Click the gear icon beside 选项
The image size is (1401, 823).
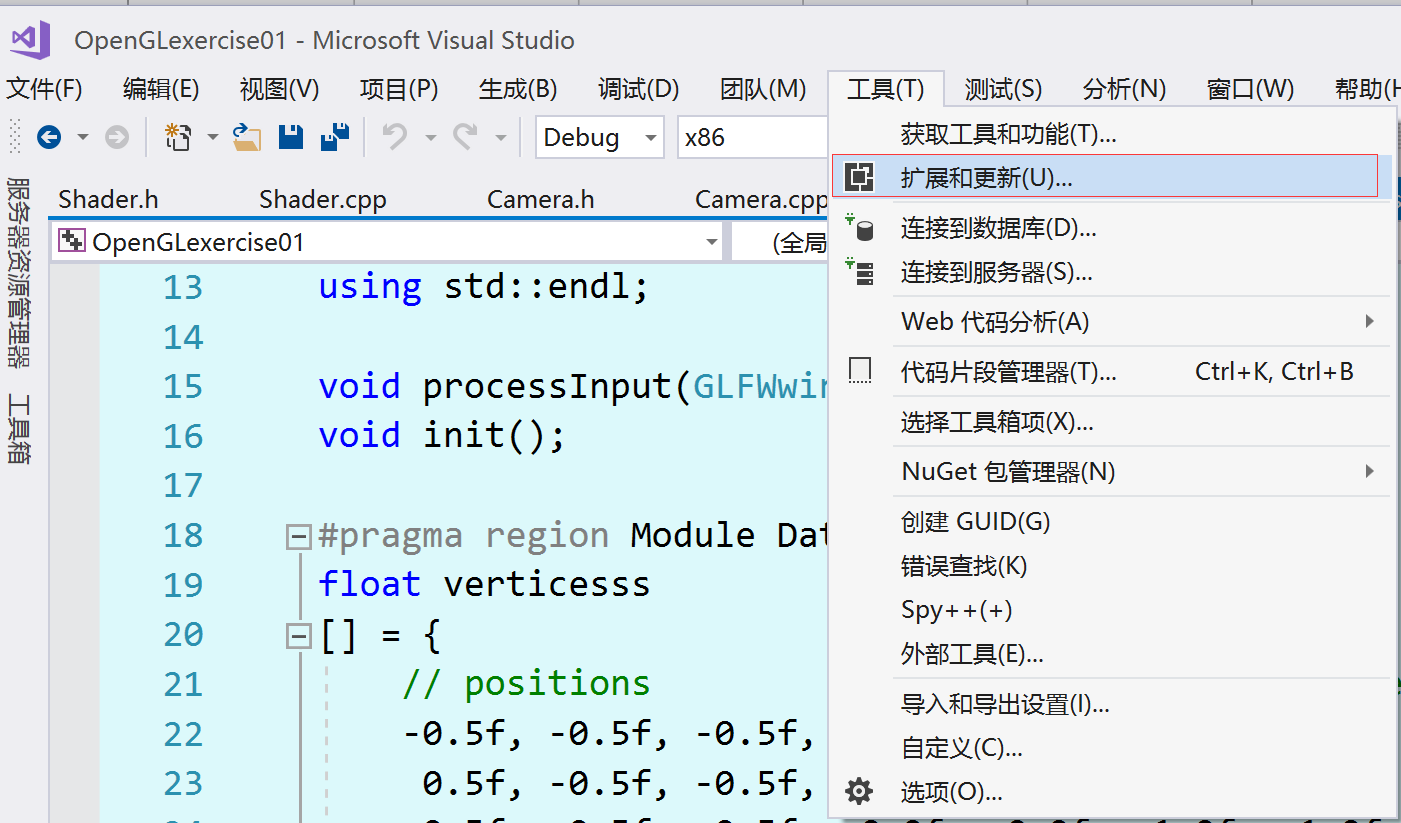(x=859, y=792)
